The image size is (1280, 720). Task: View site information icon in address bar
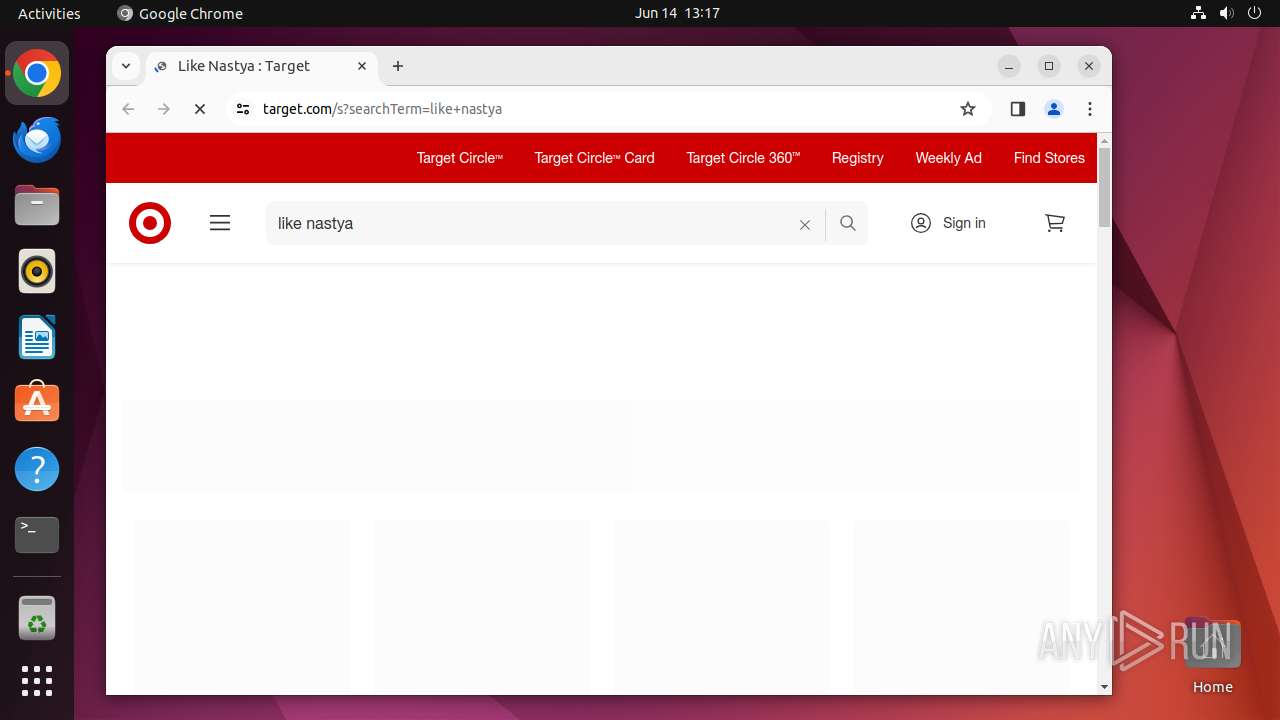coord(242,109)
